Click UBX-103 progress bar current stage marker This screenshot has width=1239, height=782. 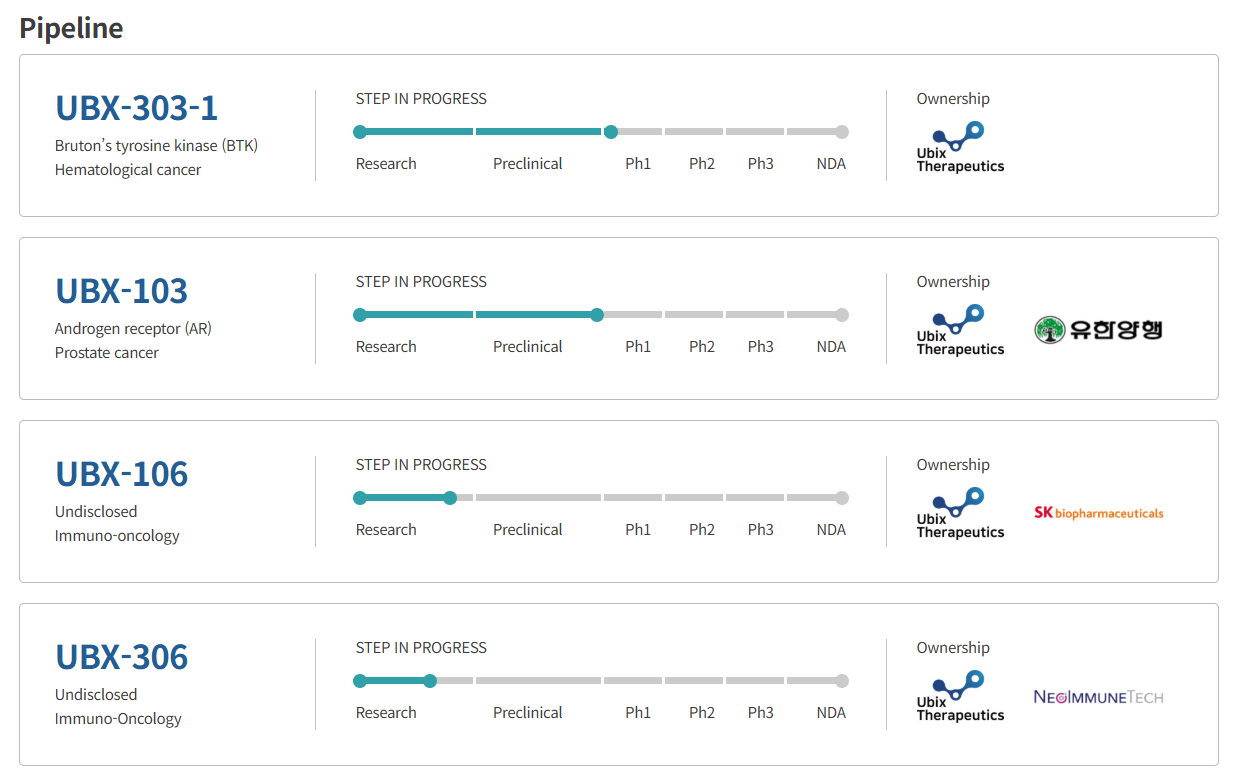[597, 315]
